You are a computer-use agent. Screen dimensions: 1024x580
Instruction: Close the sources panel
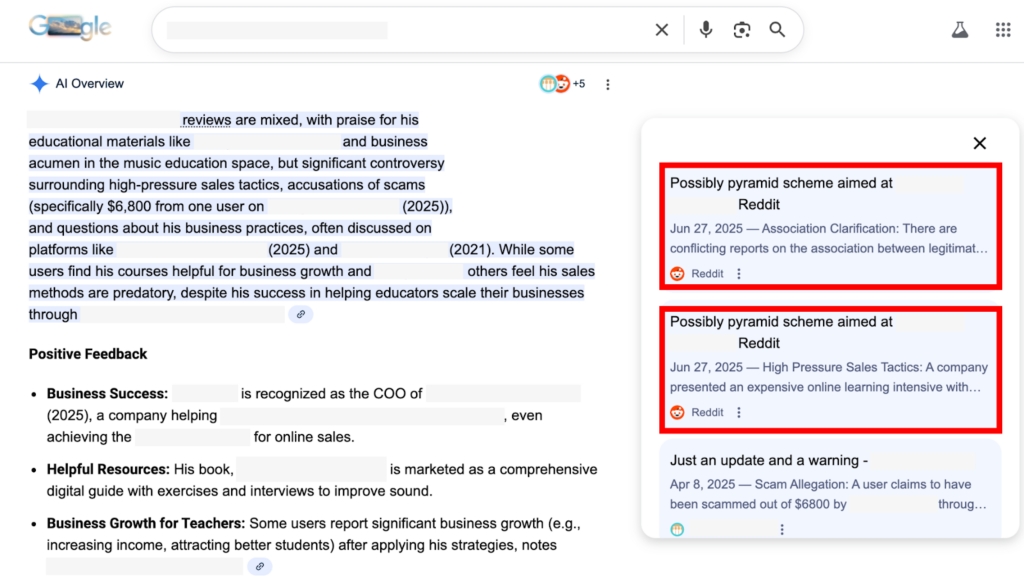point(979,143)
